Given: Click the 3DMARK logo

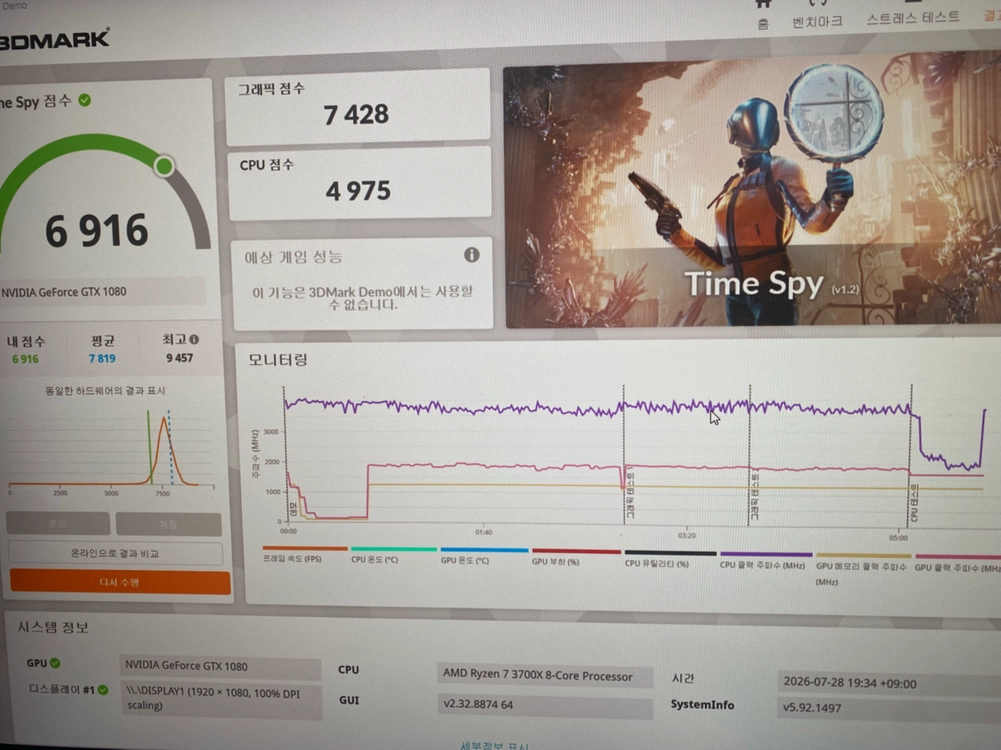Looking at the screenshot, I should [54, 40].
